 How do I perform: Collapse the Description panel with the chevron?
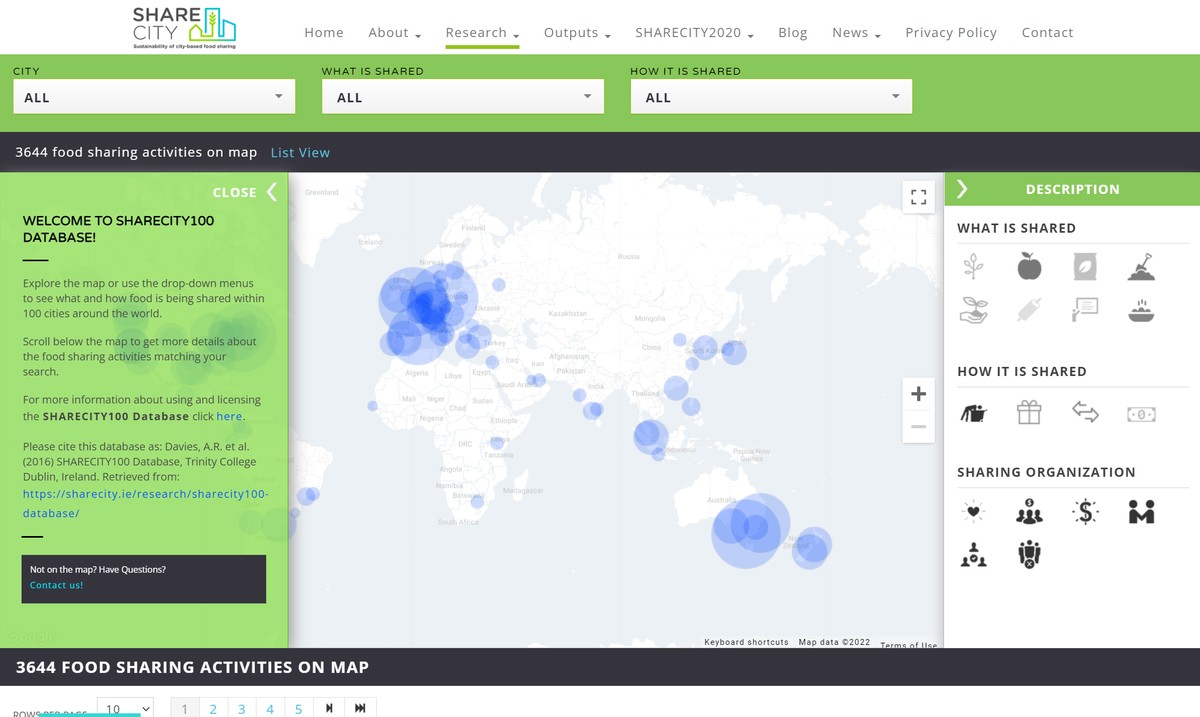point(962,189)
